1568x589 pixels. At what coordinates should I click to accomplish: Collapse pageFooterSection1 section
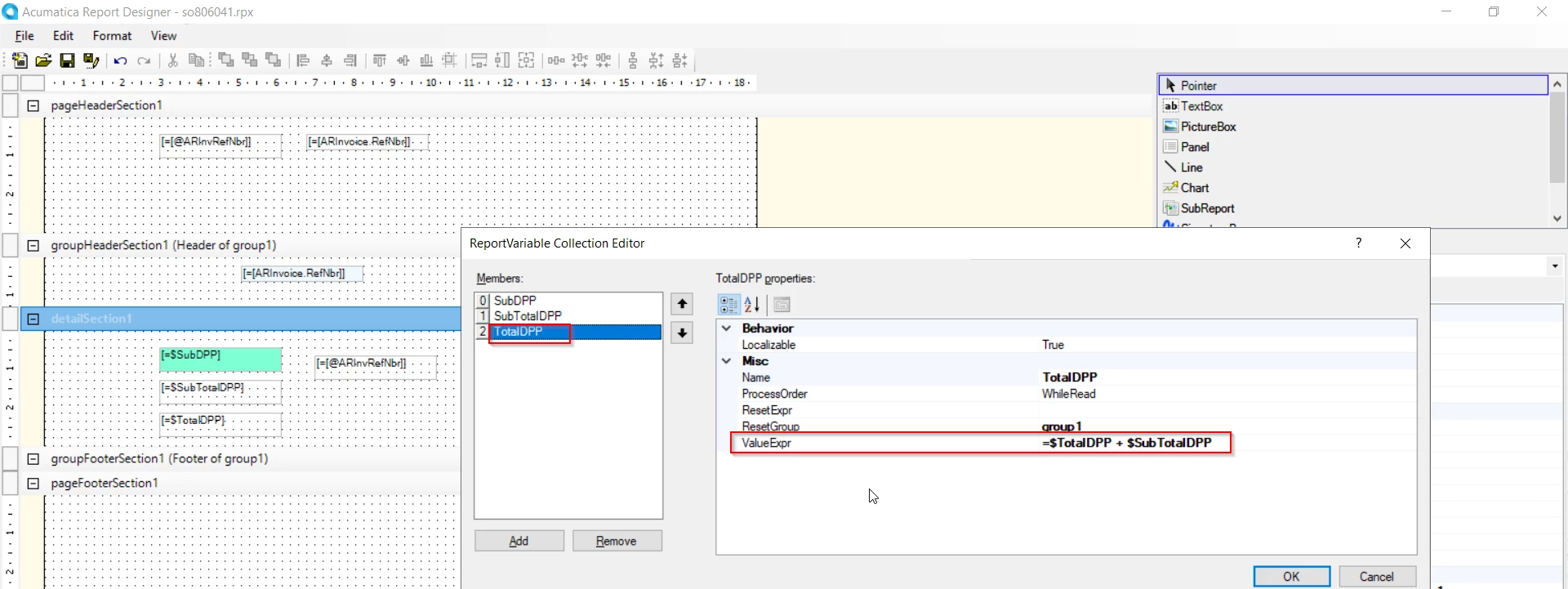[33, 483]
